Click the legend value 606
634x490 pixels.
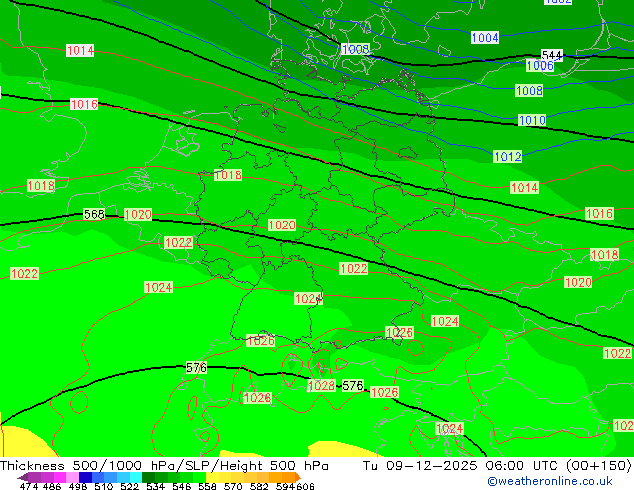[305, 486]
